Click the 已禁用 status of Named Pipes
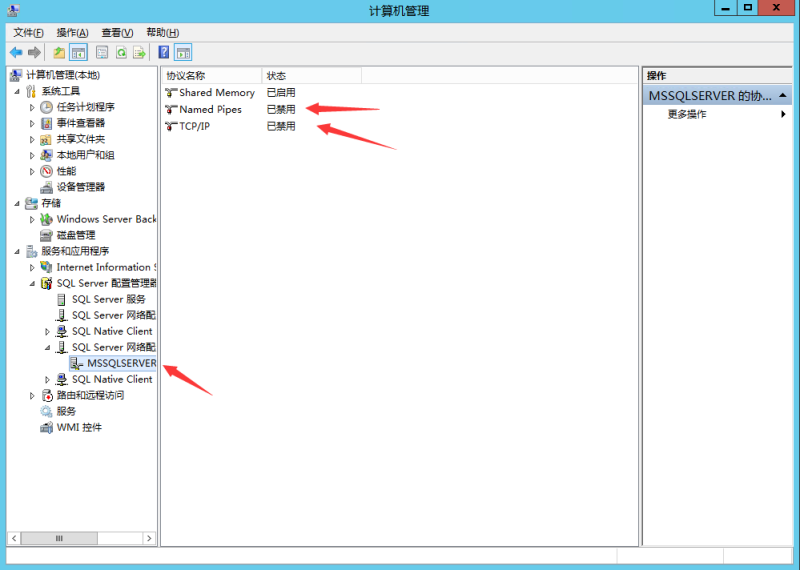 pyautogui.click(x=281, y=109)
